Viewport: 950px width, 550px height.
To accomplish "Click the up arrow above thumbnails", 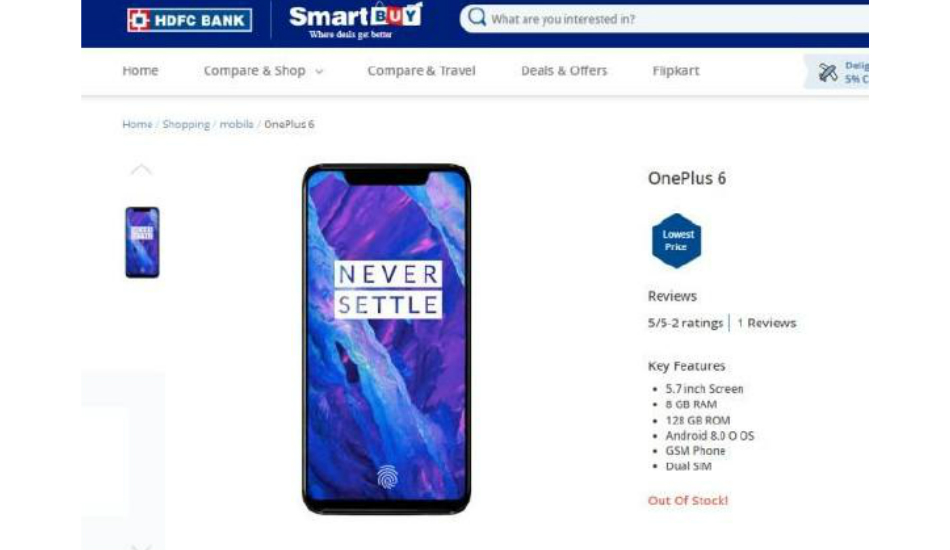I will (141, 170).
